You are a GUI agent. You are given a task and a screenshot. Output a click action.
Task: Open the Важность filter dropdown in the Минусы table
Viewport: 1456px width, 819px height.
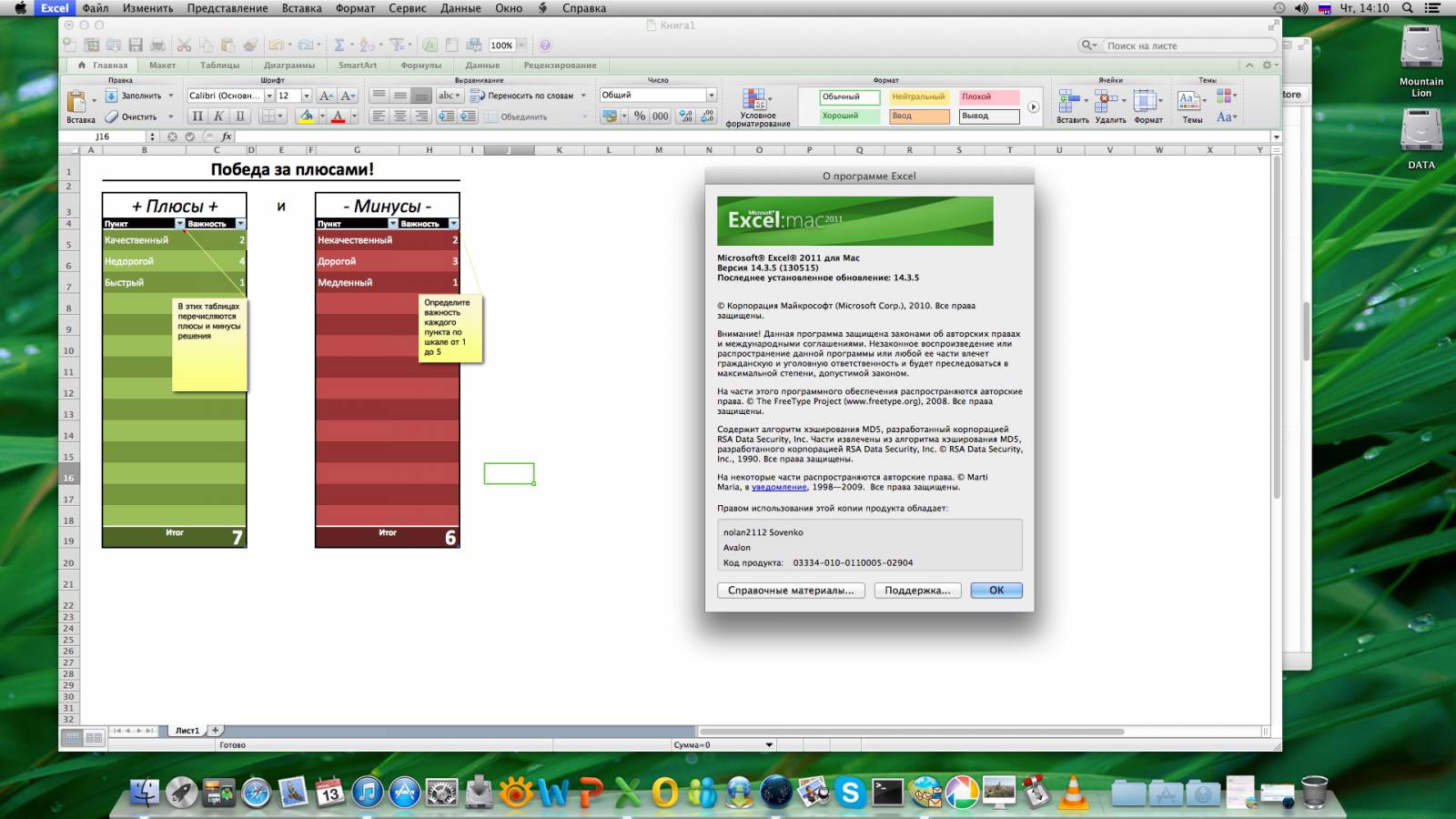point(453,223)
